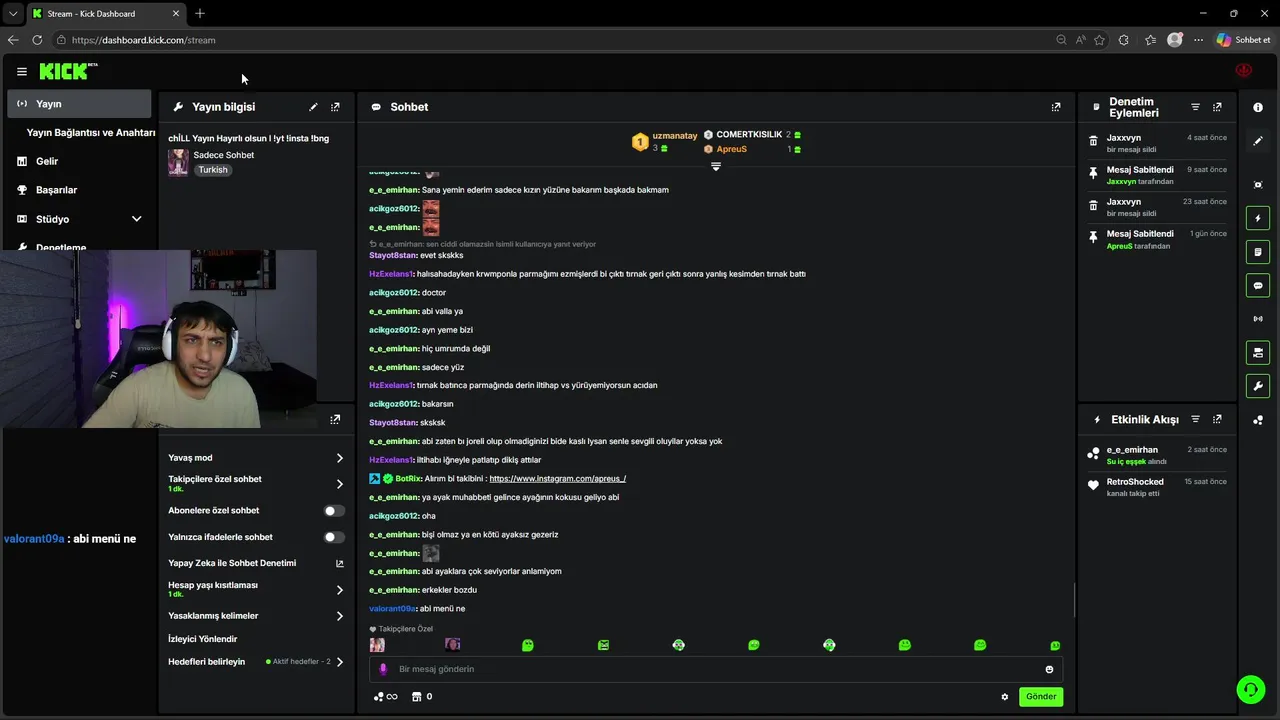Click the channel points infinity icon
The width and height of the screenshot is (1280, 720).
pyautogui.click(x=385, y=697)
